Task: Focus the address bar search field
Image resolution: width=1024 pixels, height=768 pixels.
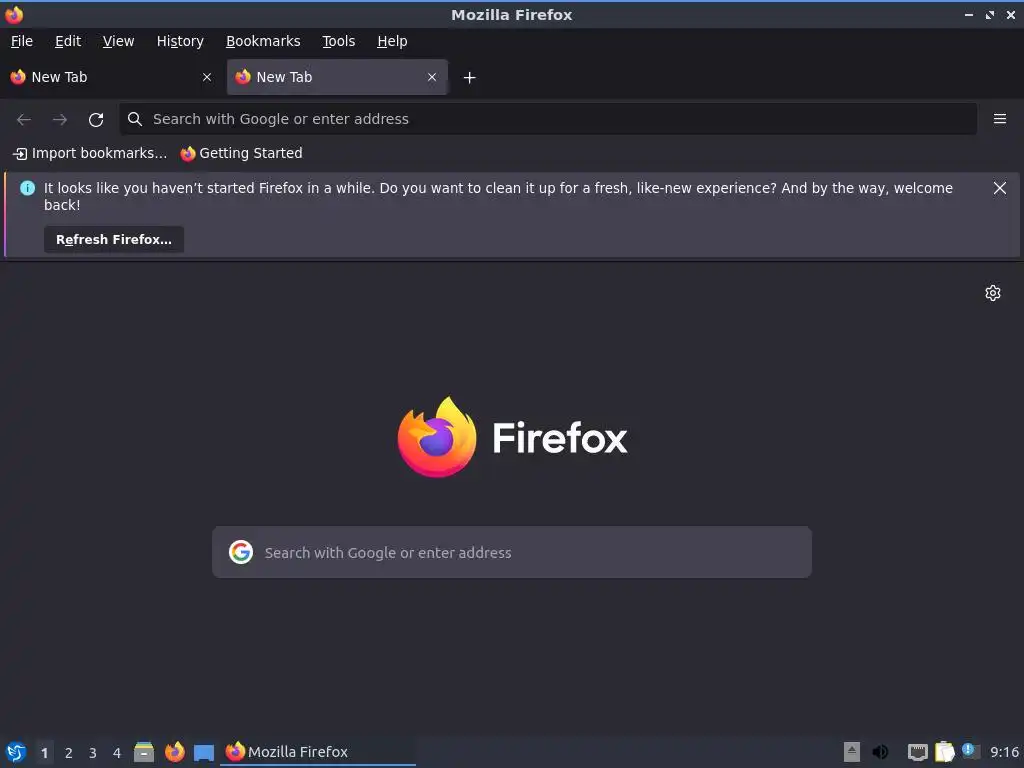Action: click(548, 119)
